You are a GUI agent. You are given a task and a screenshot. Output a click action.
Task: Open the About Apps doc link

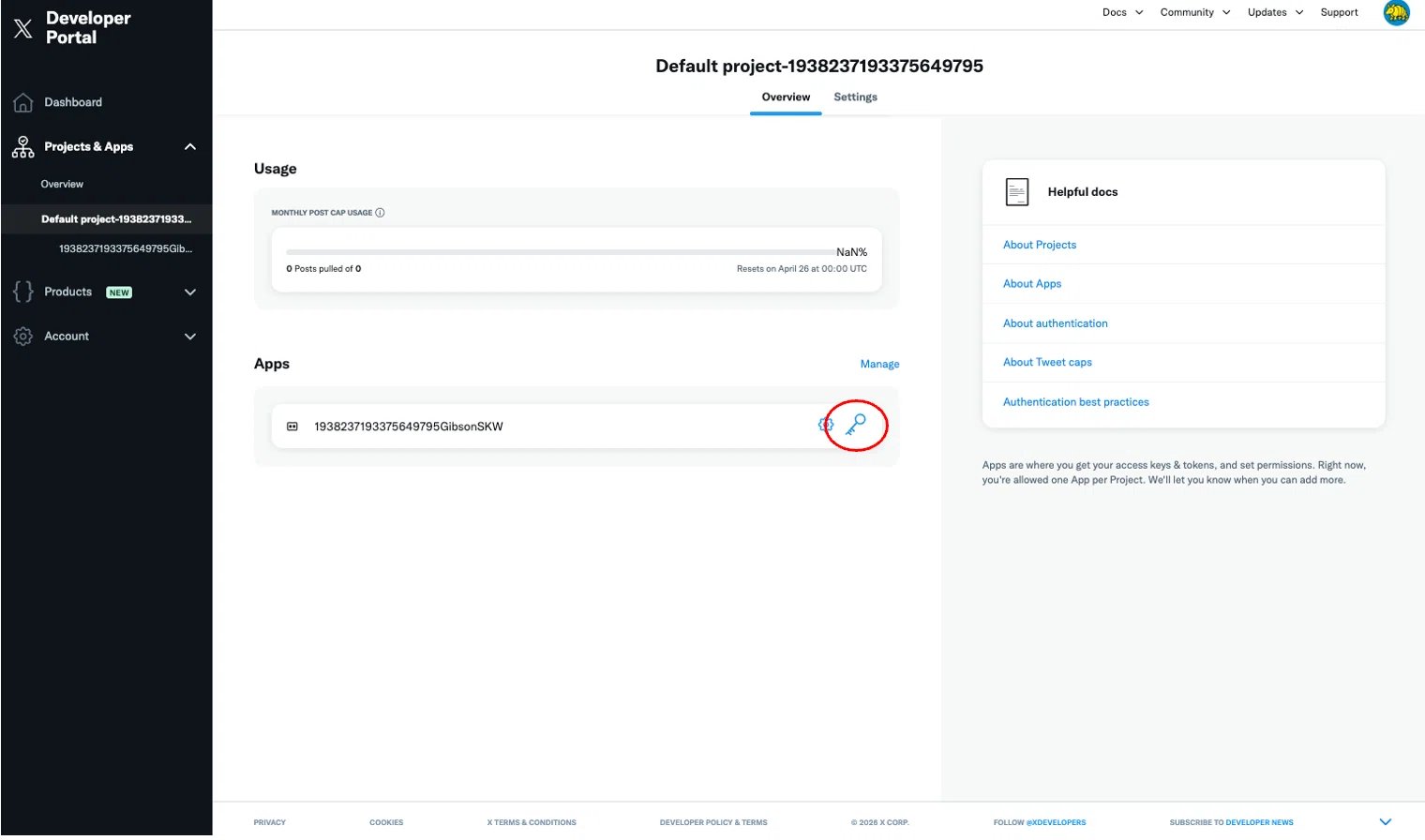[x=1032, y=284]
